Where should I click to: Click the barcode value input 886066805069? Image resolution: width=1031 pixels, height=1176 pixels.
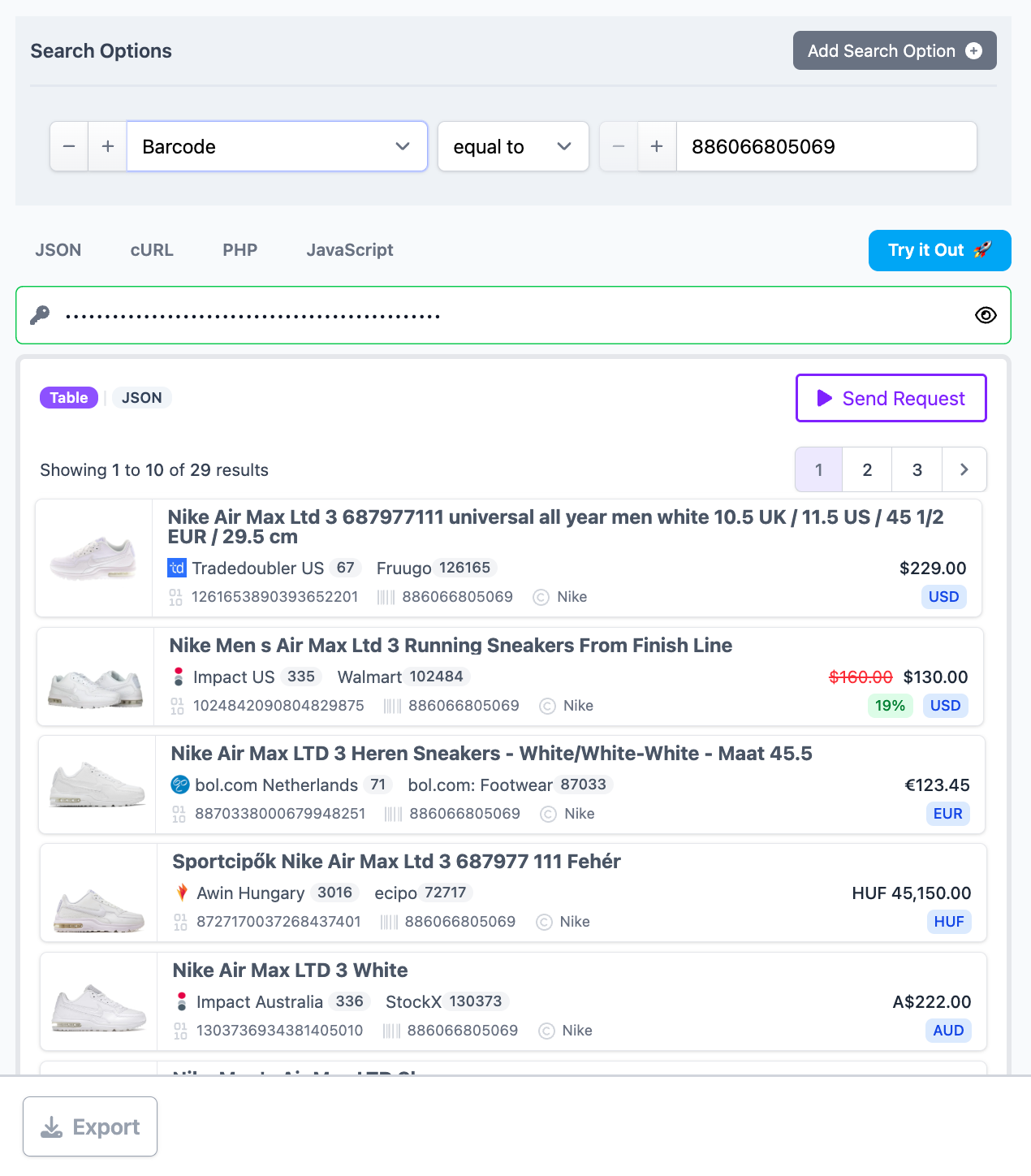(826, 146)
